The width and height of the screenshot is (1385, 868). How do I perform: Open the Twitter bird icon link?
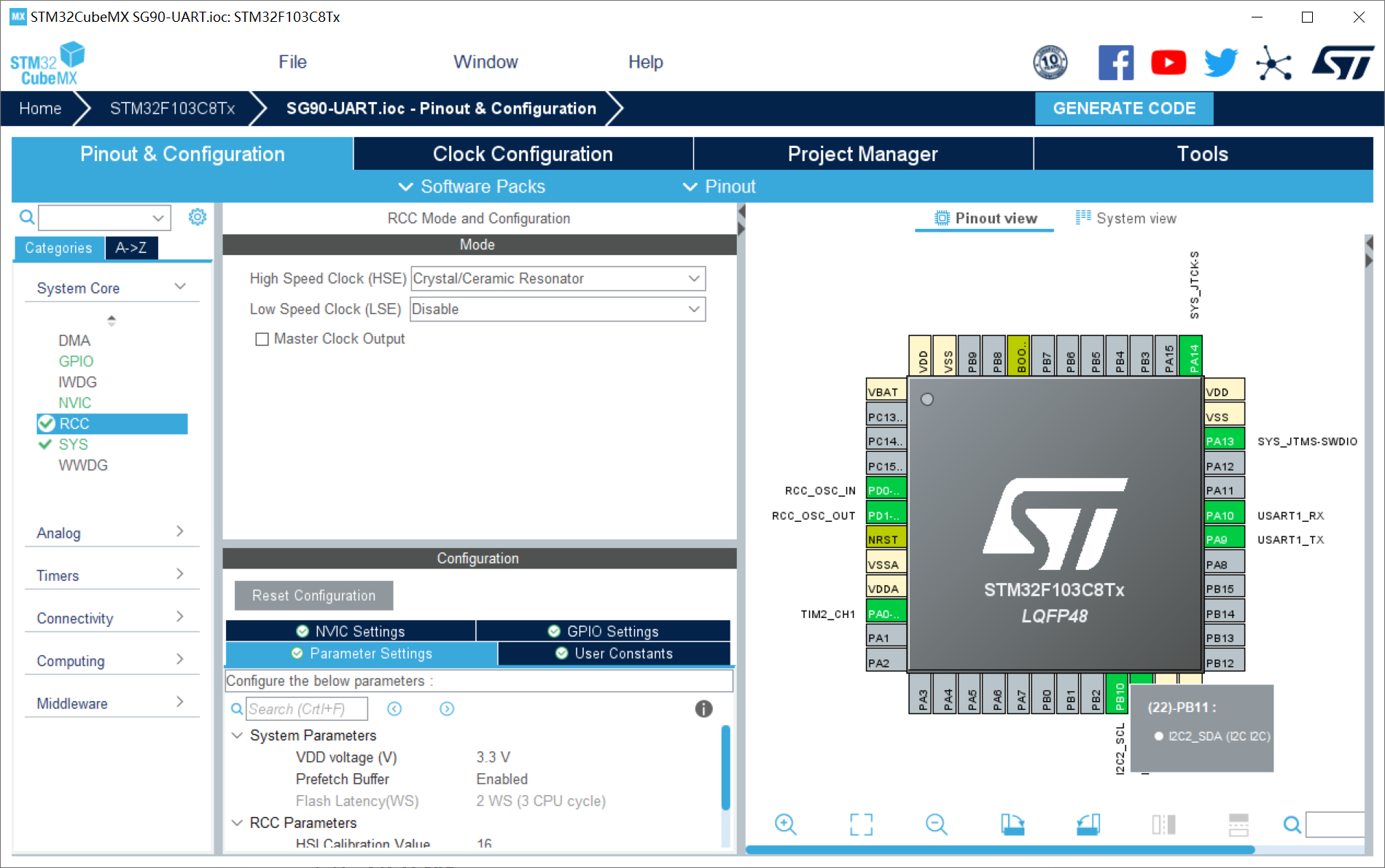tap(1221, 63)
